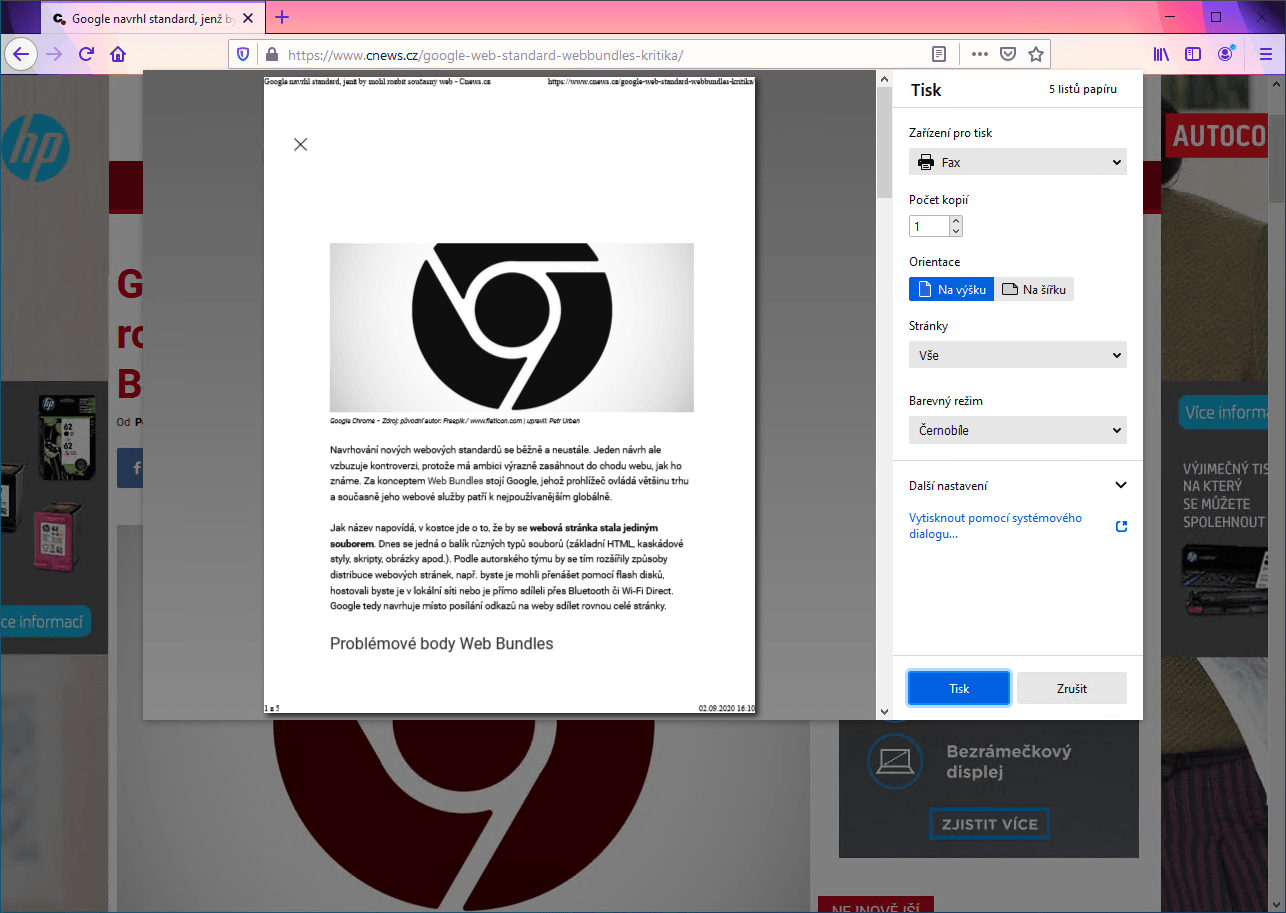The width and height of the screenshot is (1286, 913).
Task: Open the tracking protection shield icon
Action: pyautogui.click(x=243, y=54)
